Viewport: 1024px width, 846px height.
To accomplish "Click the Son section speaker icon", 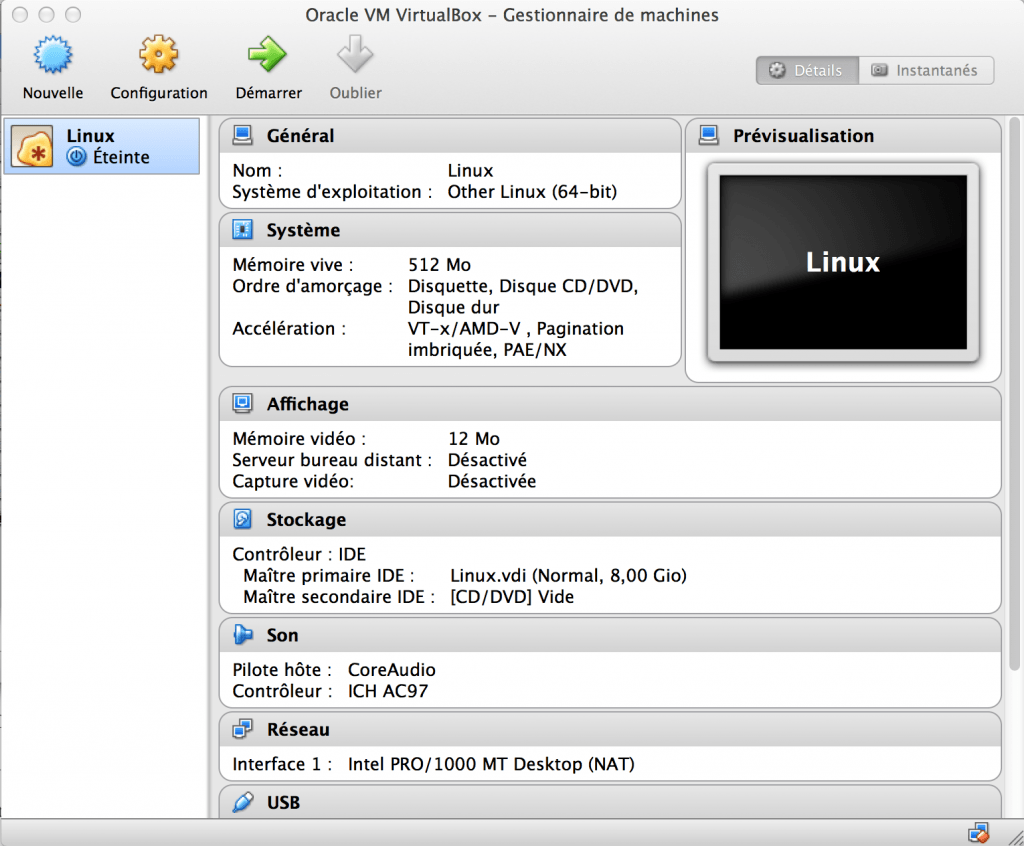I will [243, 635].
